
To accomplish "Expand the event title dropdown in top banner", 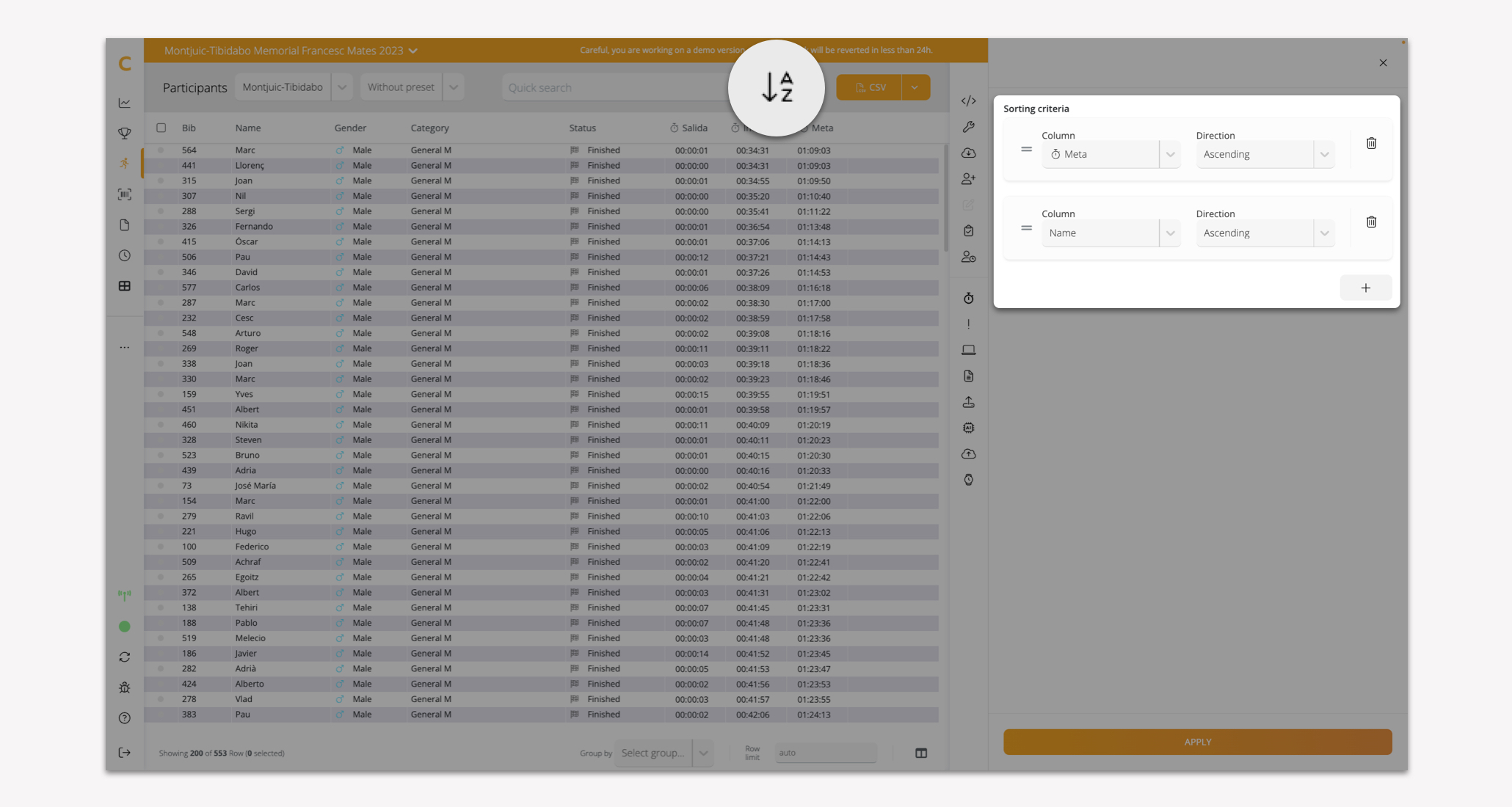I will (413, 51).
